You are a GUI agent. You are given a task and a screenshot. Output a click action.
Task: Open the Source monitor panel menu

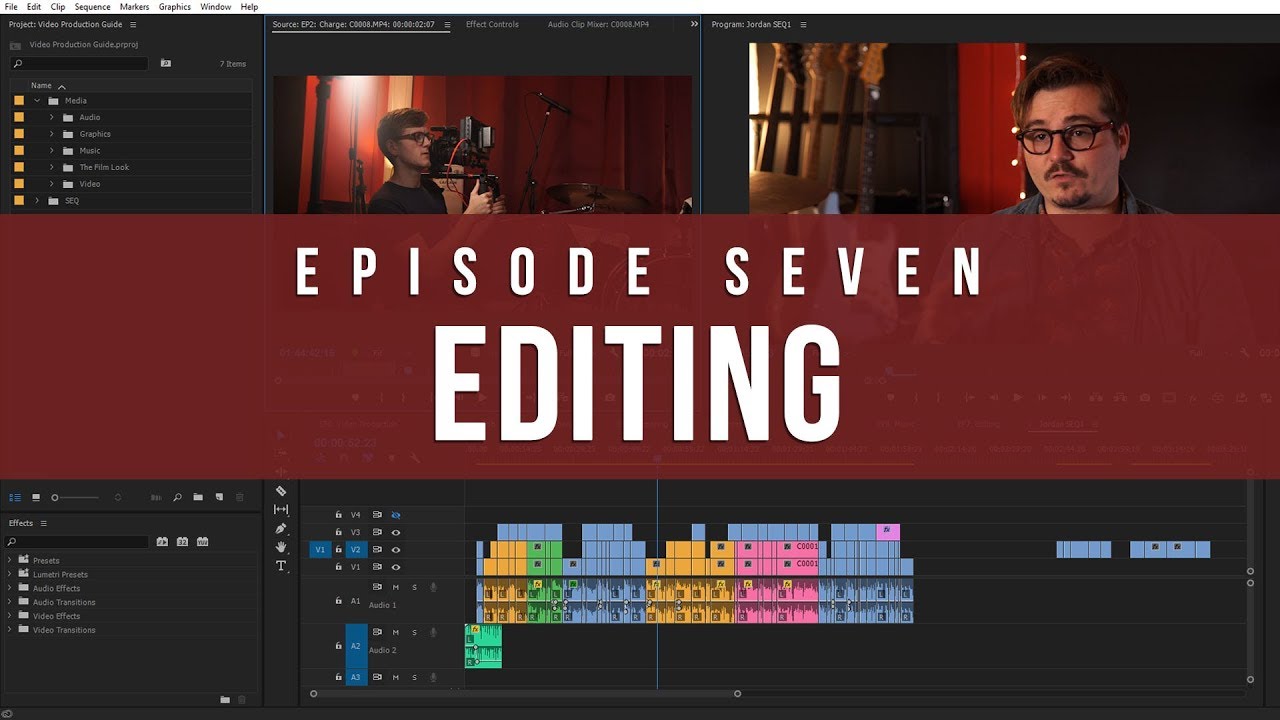point(447,24)
